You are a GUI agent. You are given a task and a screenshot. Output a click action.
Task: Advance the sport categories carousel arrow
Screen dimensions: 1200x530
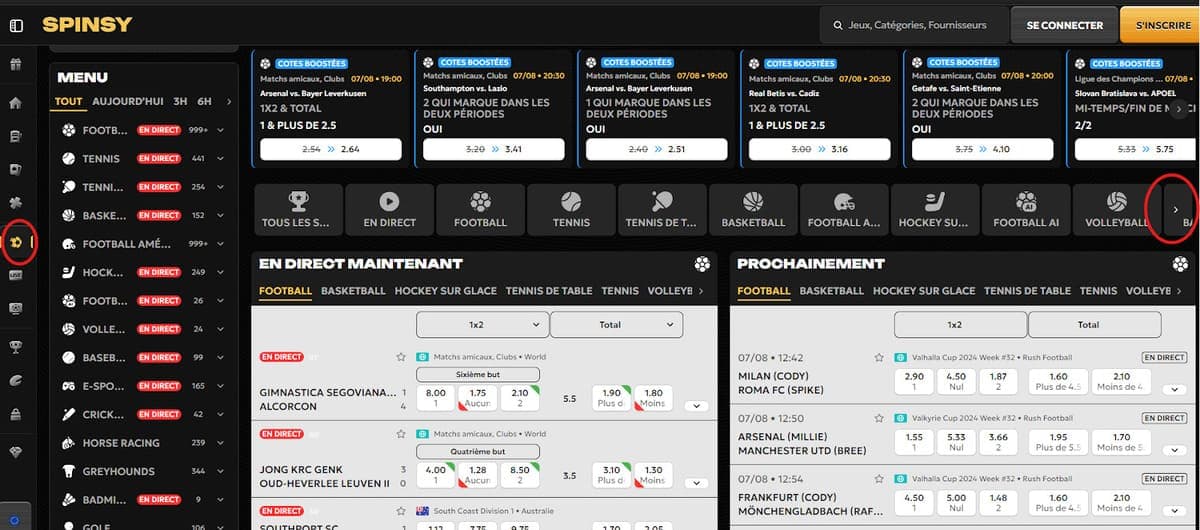[1175, 210]
